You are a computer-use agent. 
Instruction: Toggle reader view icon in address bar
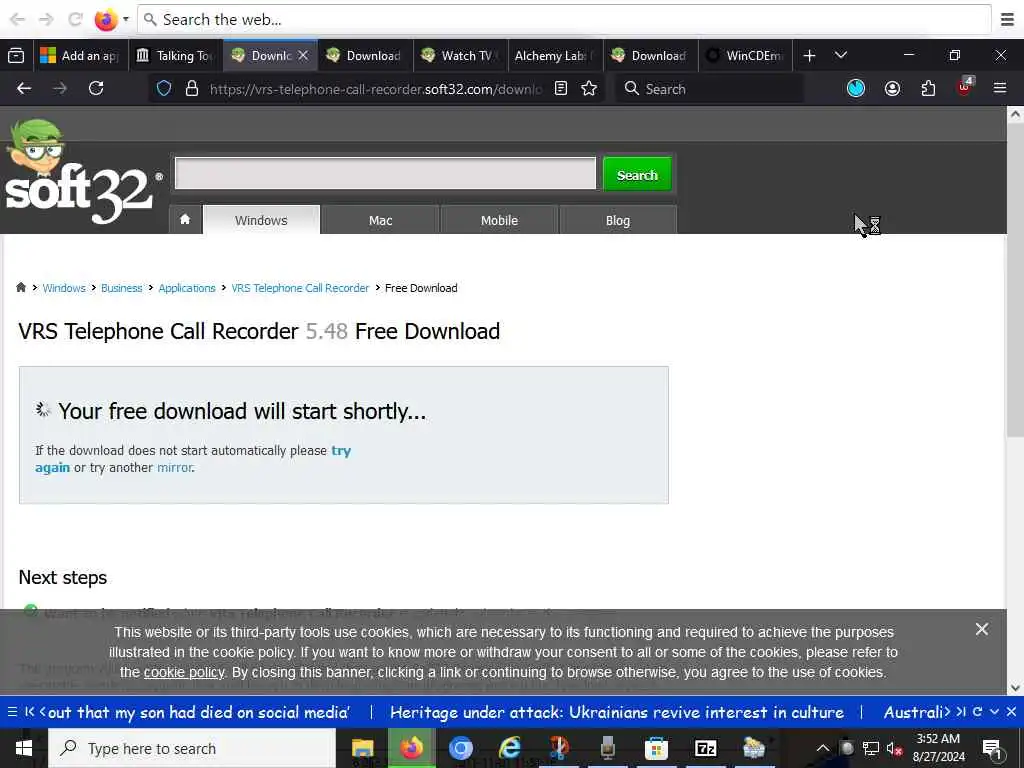point(560,89)
